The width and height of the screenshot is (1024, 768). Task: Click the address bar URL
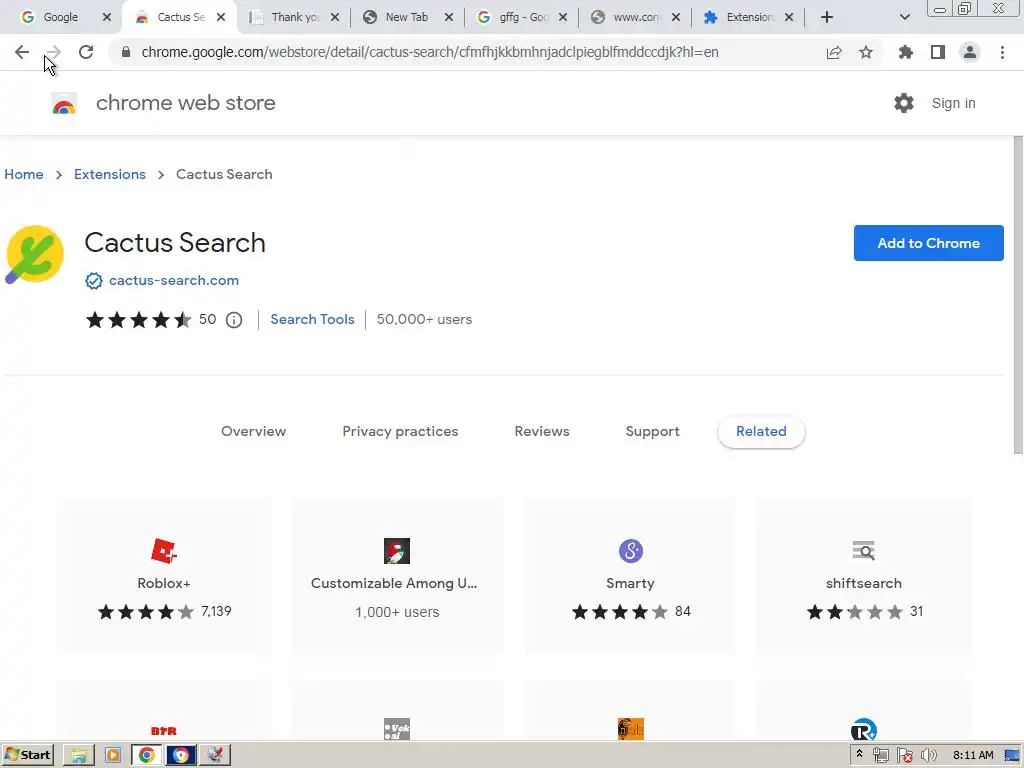(x=430, y=52)
